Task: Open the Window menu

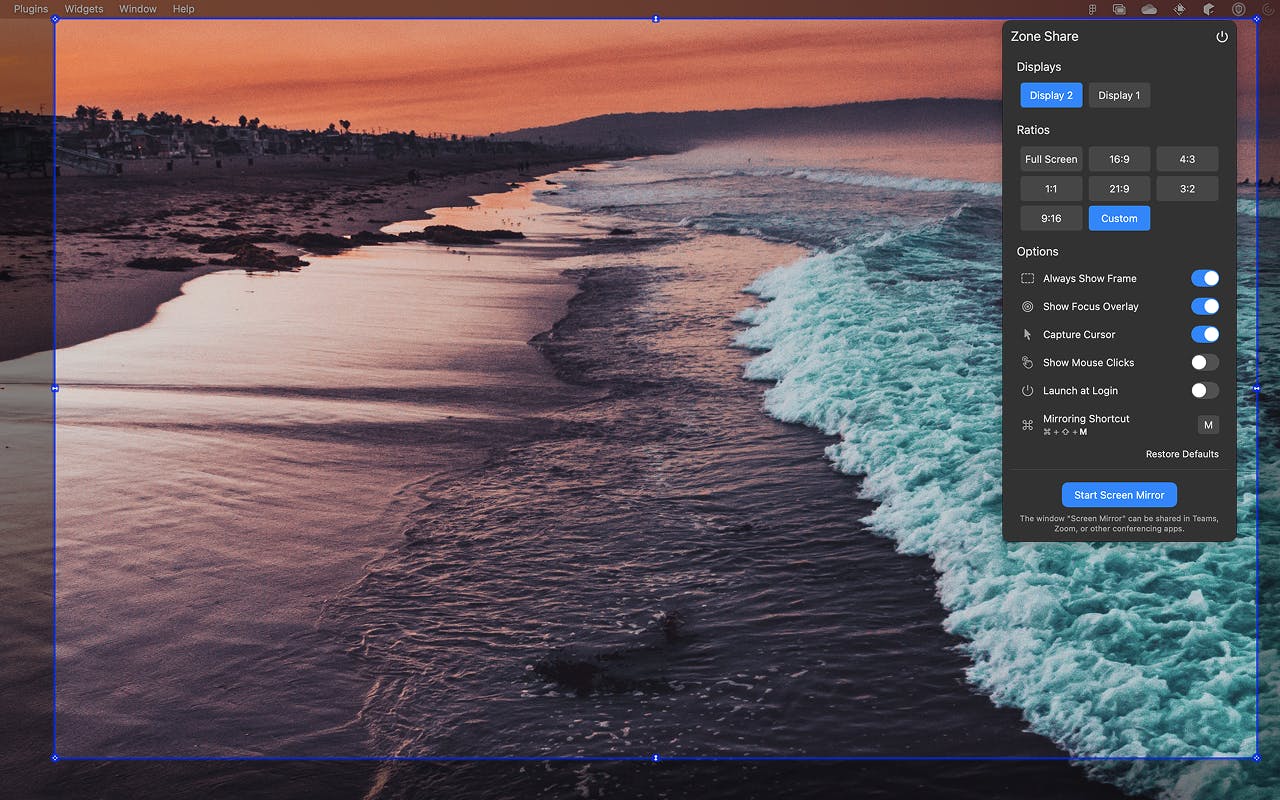Action: point(138,9)
